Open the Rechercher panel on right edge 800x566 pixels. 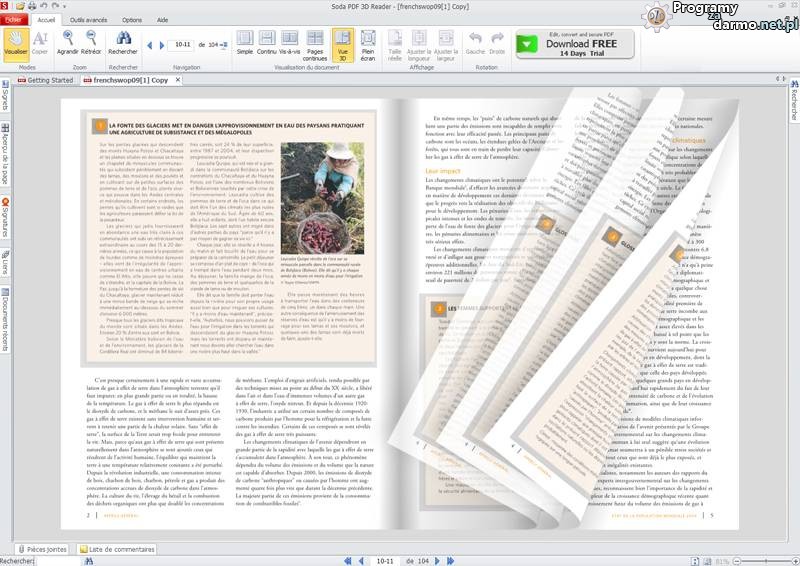coord(794,100)
